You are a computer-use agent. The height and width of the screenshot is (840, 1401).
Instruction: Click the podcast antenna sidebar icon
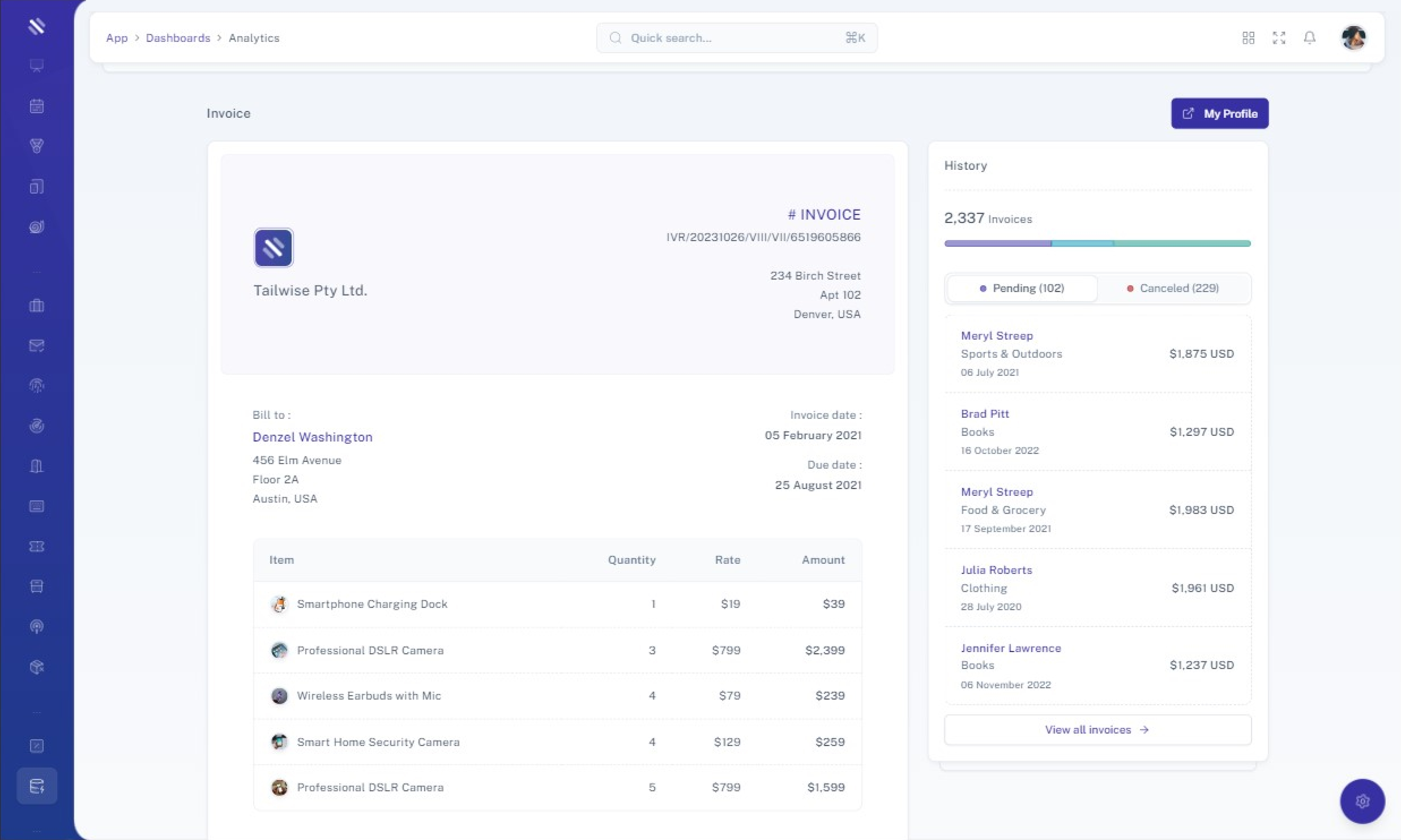37,627
